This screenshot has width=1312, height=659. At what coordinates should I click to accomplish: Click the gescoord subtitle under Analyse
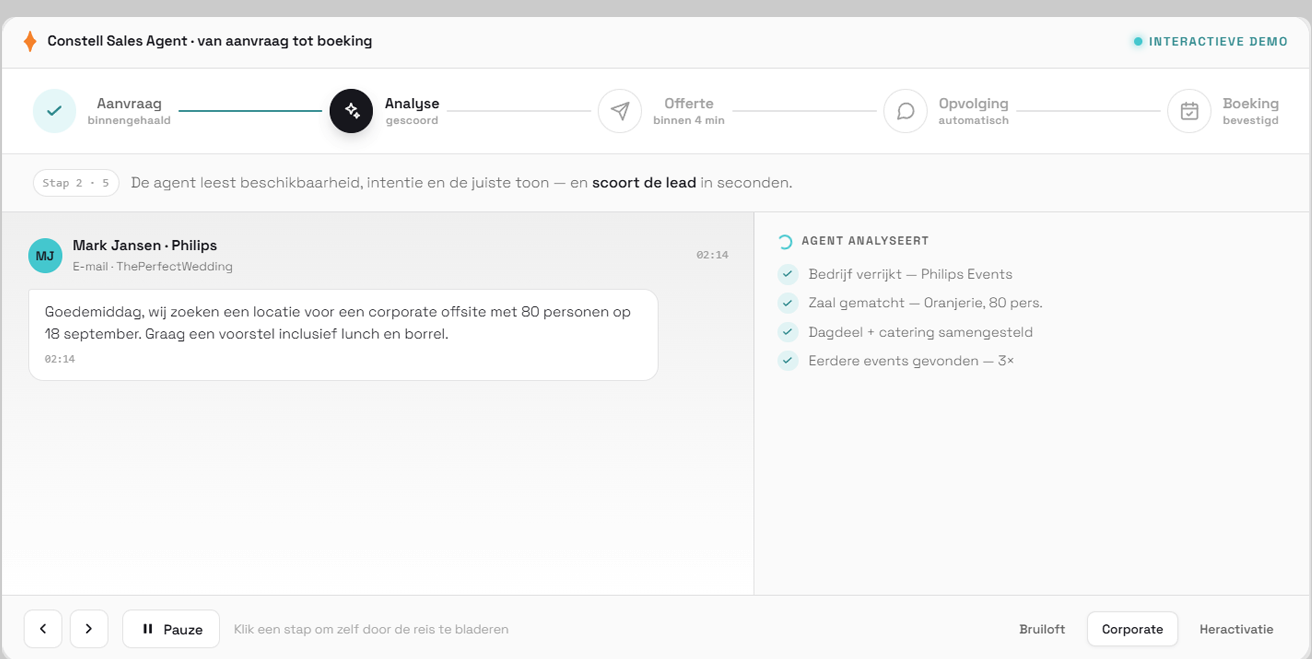412,121
